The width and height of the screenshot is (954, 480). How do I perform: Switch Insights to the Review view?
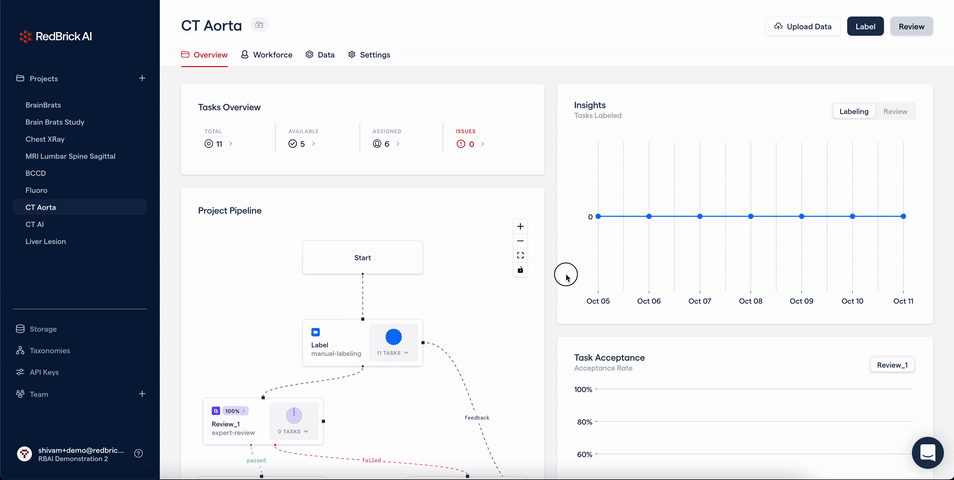click(x=895, y=112)
